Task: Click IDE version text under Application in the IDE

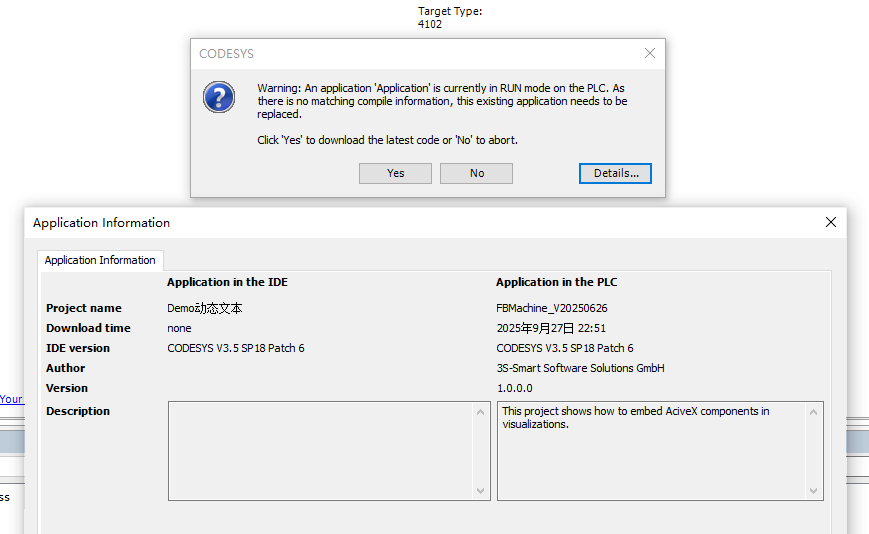Action: (236, 348)
